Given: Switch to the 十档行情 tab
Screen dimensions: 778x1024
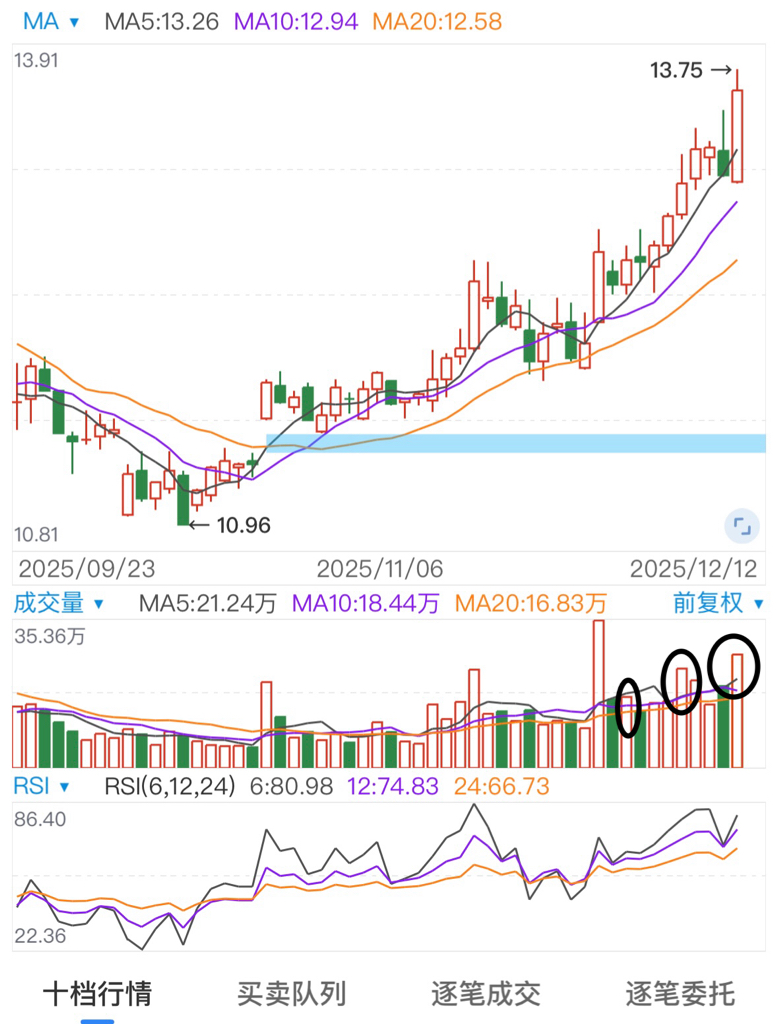Looking at the screenshot, I should click(x=97, y=994).
